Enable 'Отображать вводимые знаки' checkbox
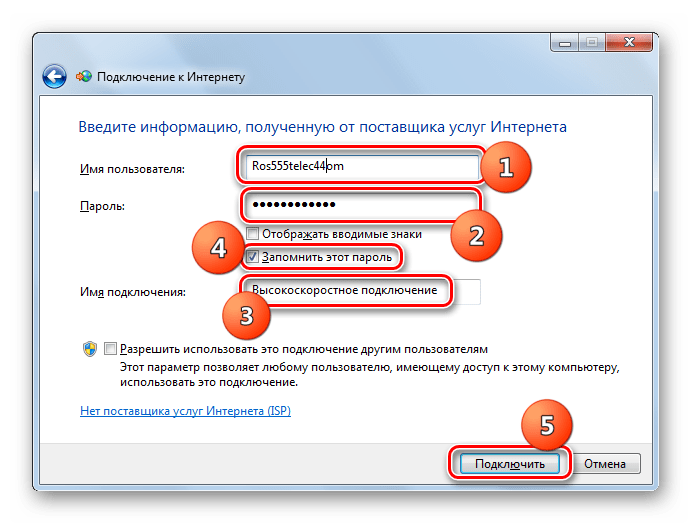 pos(252,234)
